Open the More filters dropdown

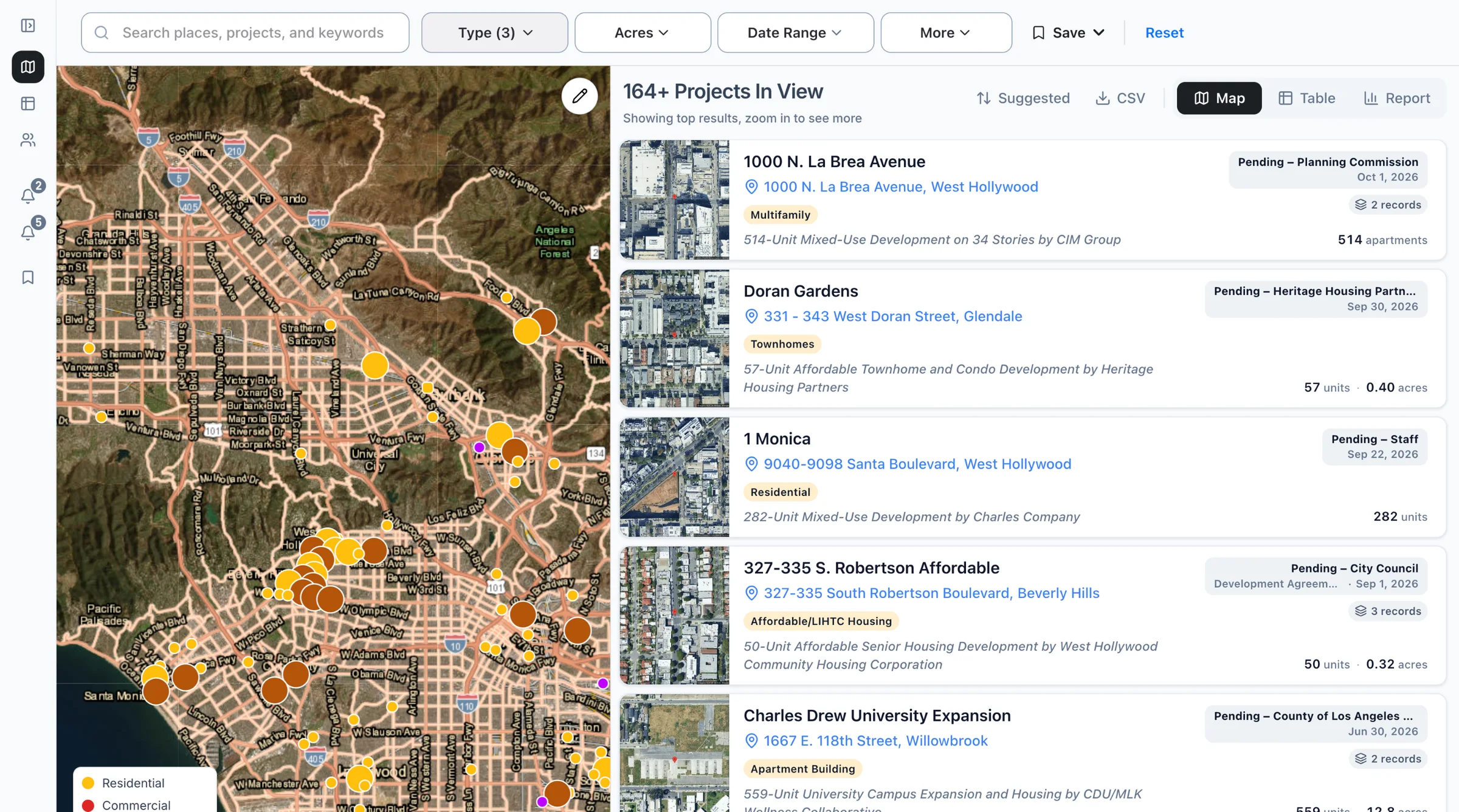tap(946, 33)
